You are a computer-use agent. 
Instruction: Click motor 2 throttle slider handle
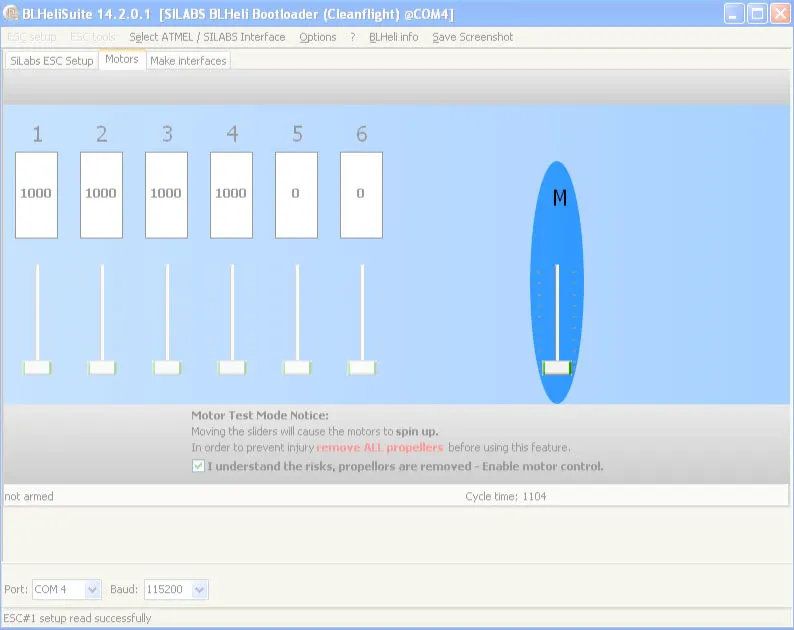coord(102,368)
